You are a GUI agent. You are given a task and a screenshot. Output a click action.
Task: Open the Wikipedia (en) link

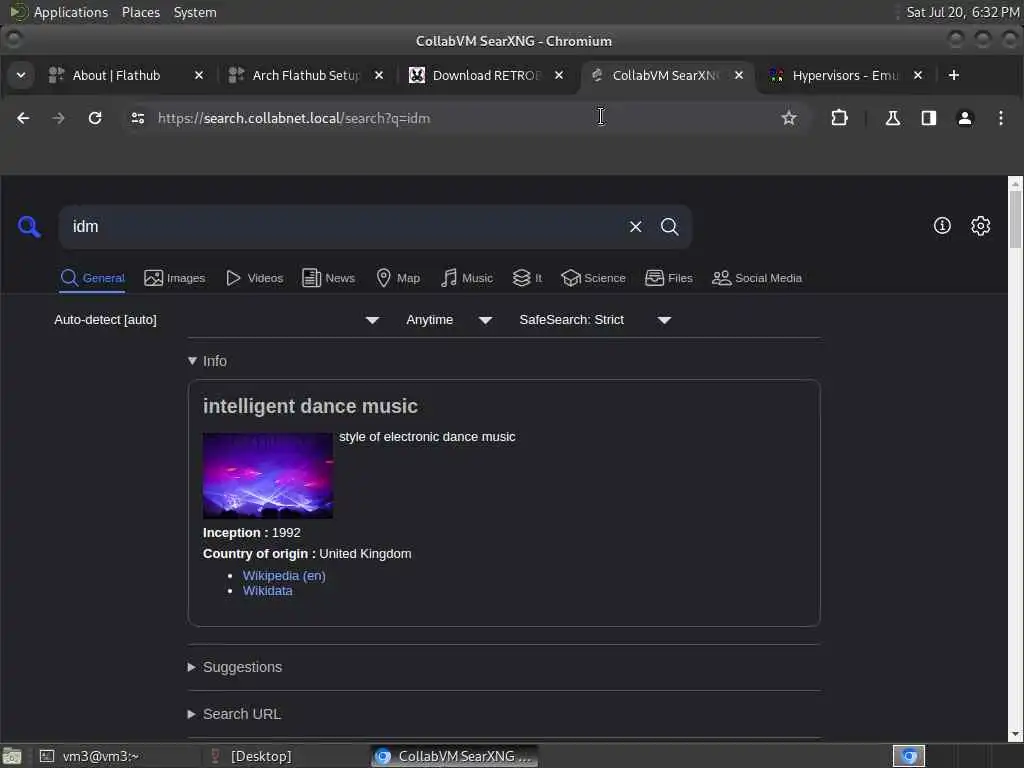284,575
